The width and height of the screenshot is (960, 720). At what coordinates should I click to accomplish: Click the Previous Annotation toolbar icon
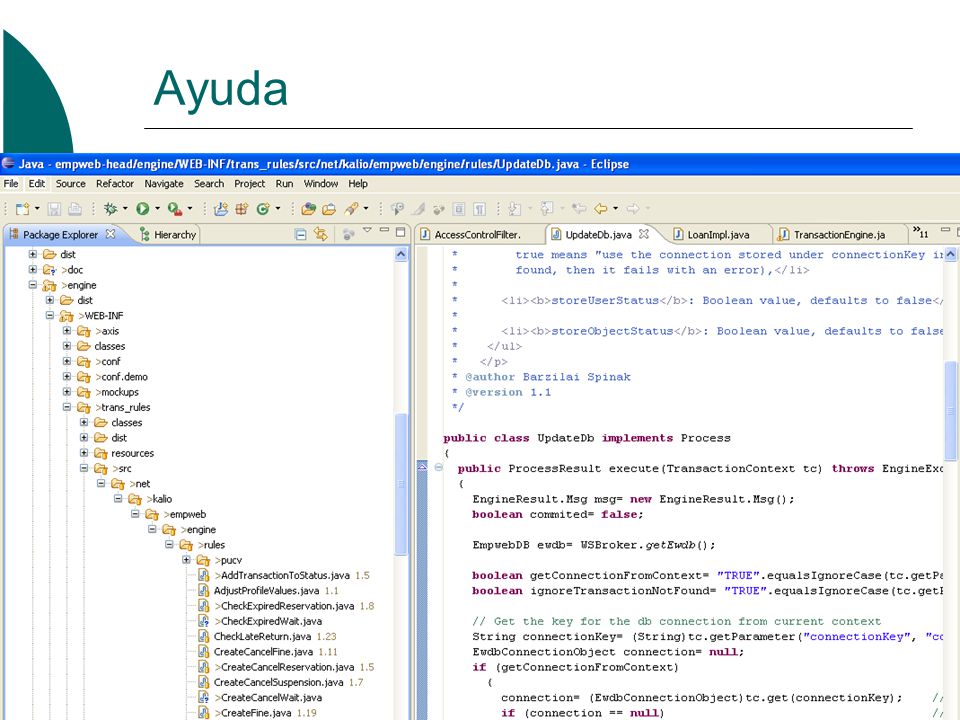click(547, 209)
